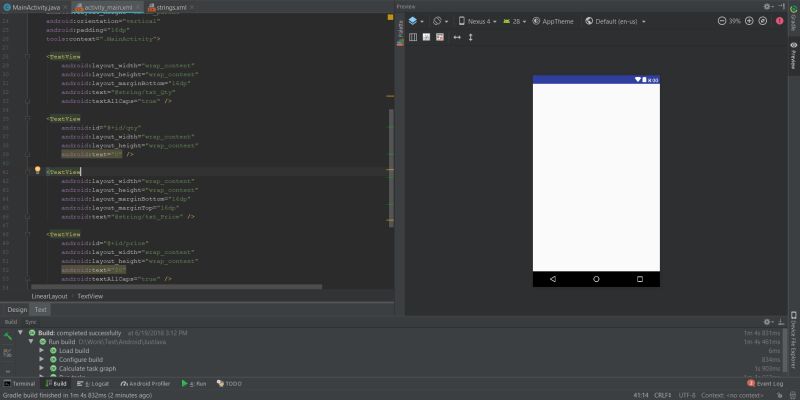Open the Run tool window
Screen dimensions: 800x400
coord(194,384)
